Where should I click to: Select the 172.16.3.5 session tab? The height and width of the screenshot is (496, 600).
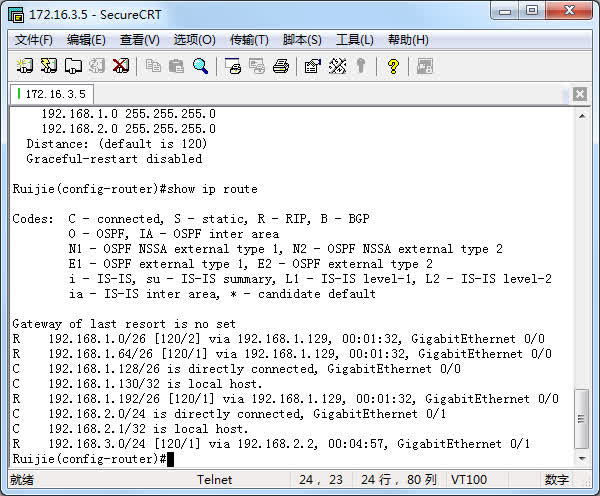click(53, 94)
